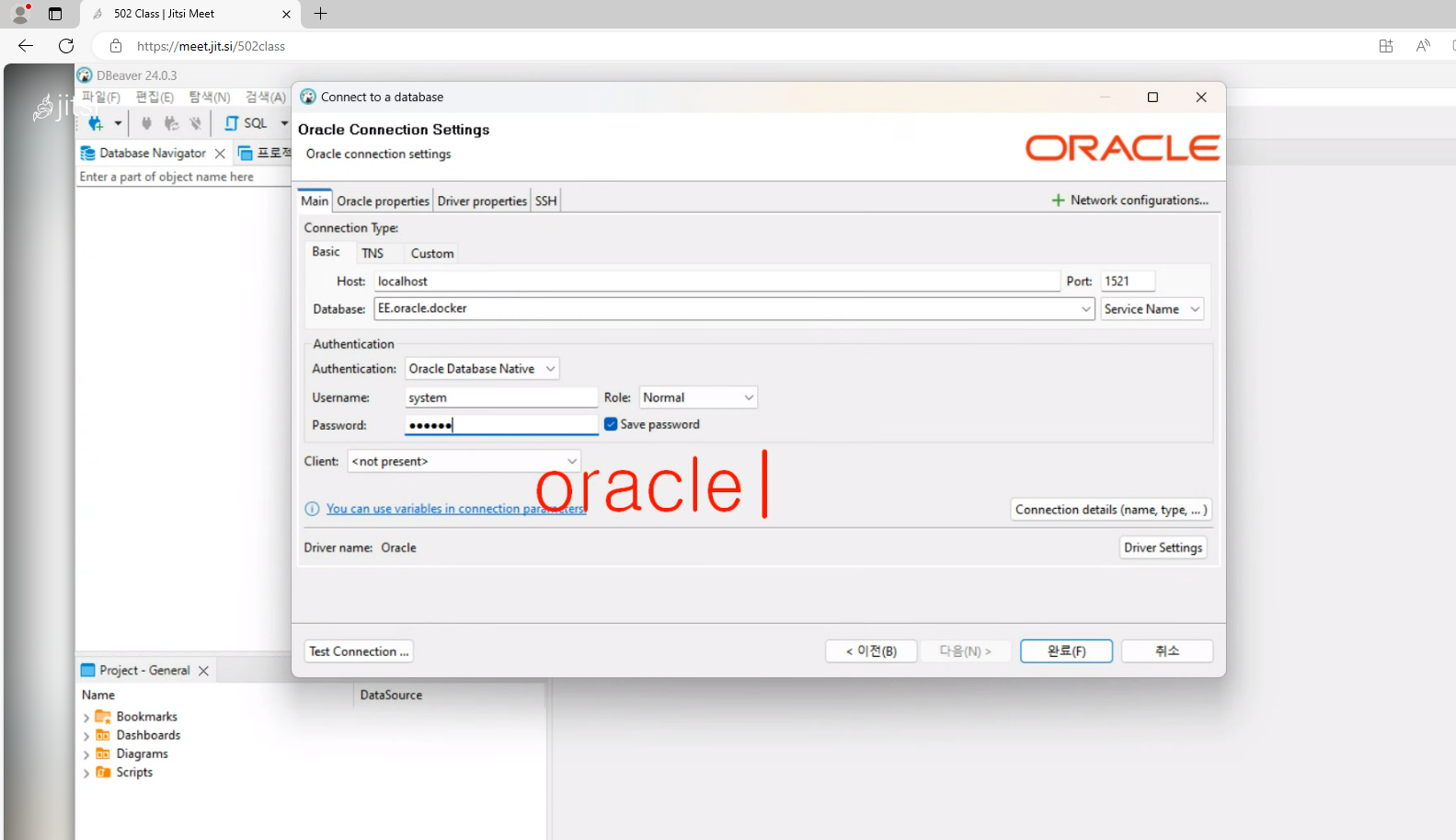
Task: Open the 파일(F) menu
Action: click(101, 98)
